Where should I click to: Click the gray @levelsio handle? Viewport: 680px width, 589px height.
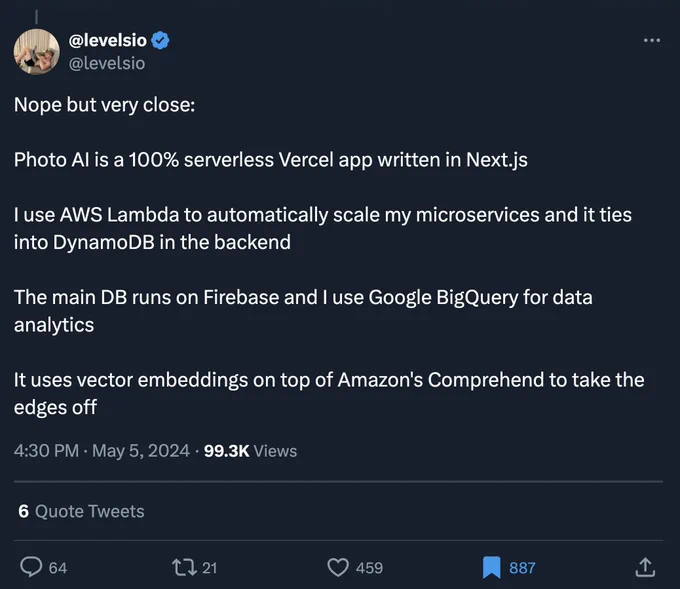coord(107,63)
